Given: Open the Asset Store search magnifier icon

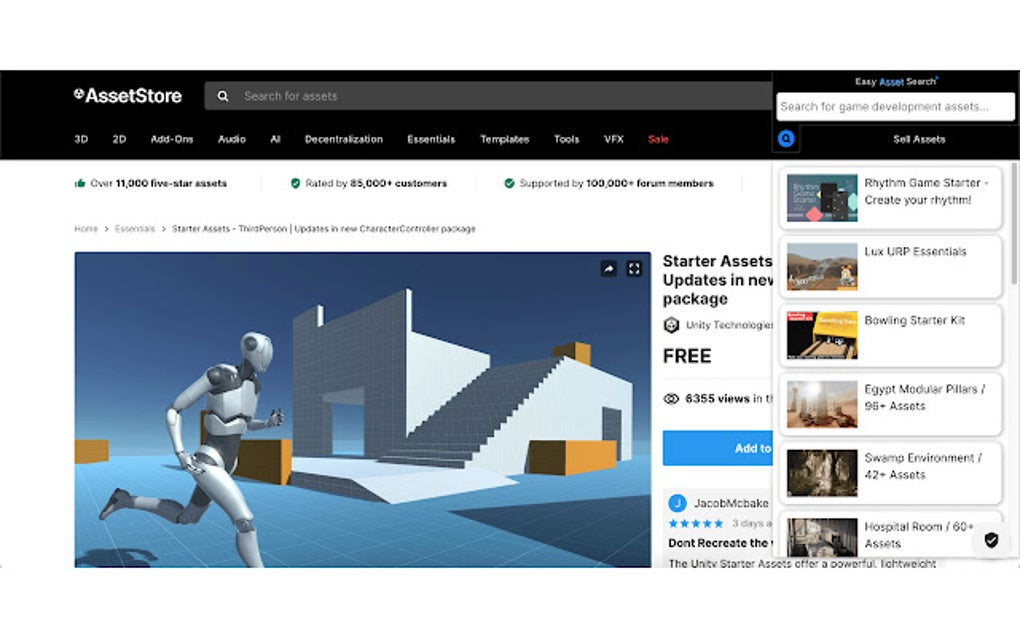Looking at the screenshot, I should click(x=223, y=96).
